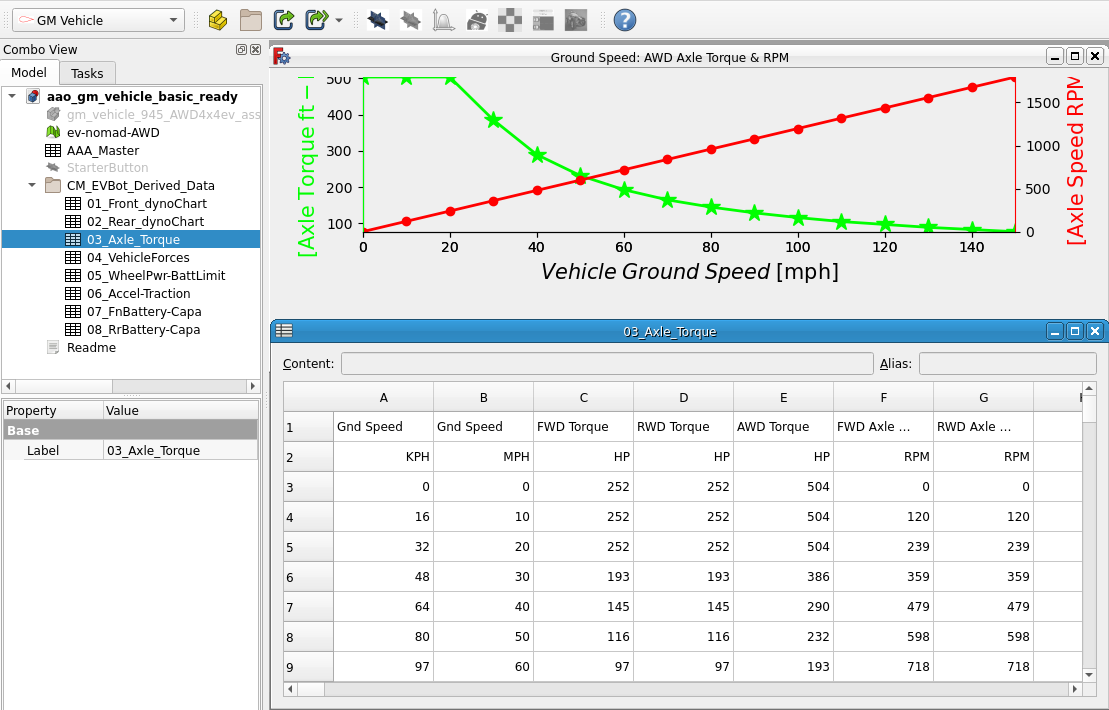This screenshot has width=1109, height=710.
Task: Switch to the Tasks tab
Action: (87, 73)
